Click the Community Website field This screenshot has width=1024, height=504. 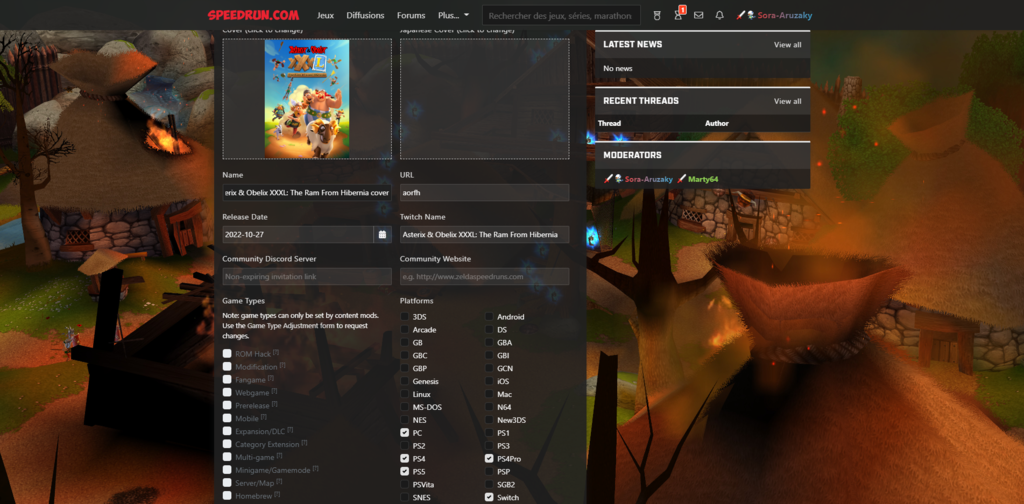tap(485, 276)
